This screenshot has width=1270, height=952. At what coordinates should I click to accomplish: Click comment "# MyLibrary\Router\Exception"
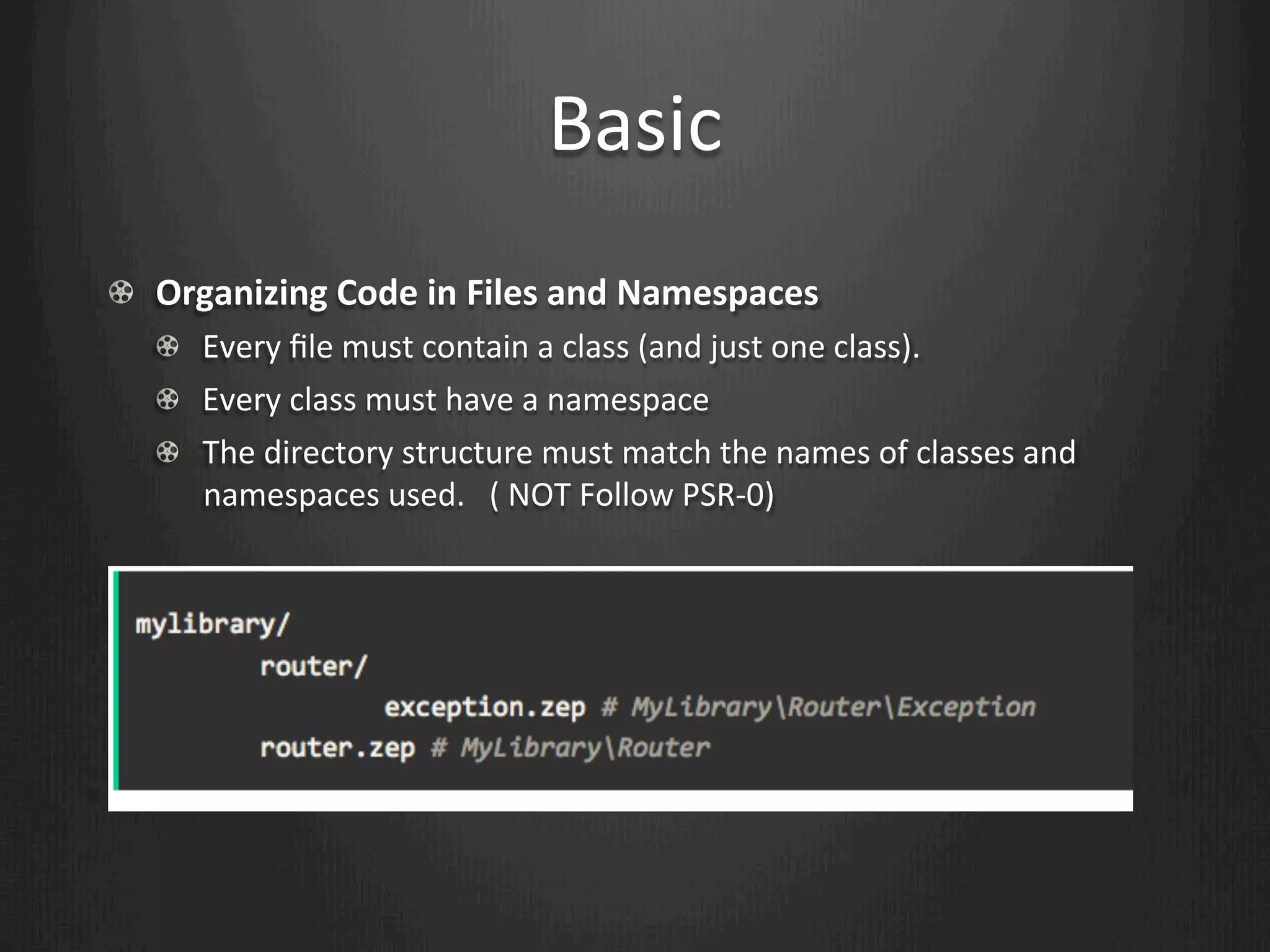(x=819, y=707)
